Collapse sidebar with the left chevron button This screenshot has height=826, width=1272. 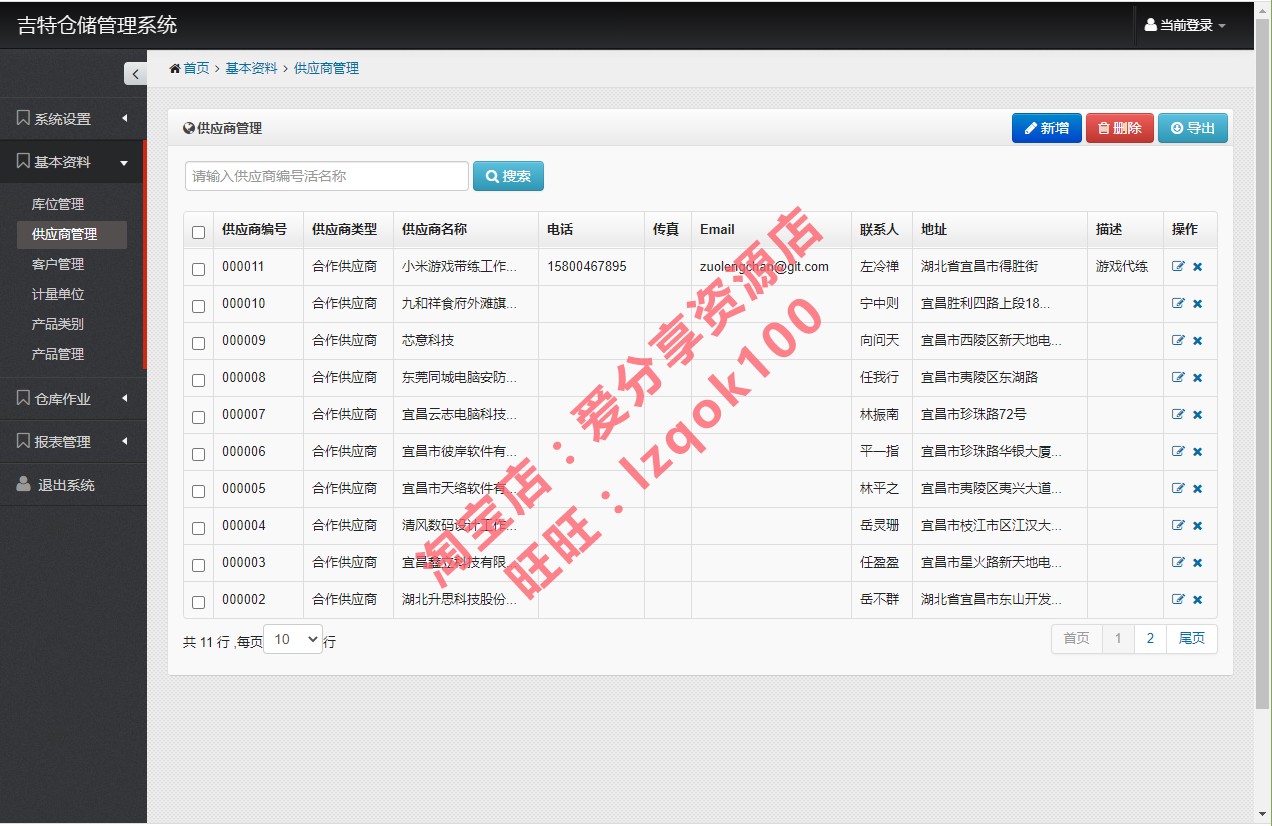[135, 73]
